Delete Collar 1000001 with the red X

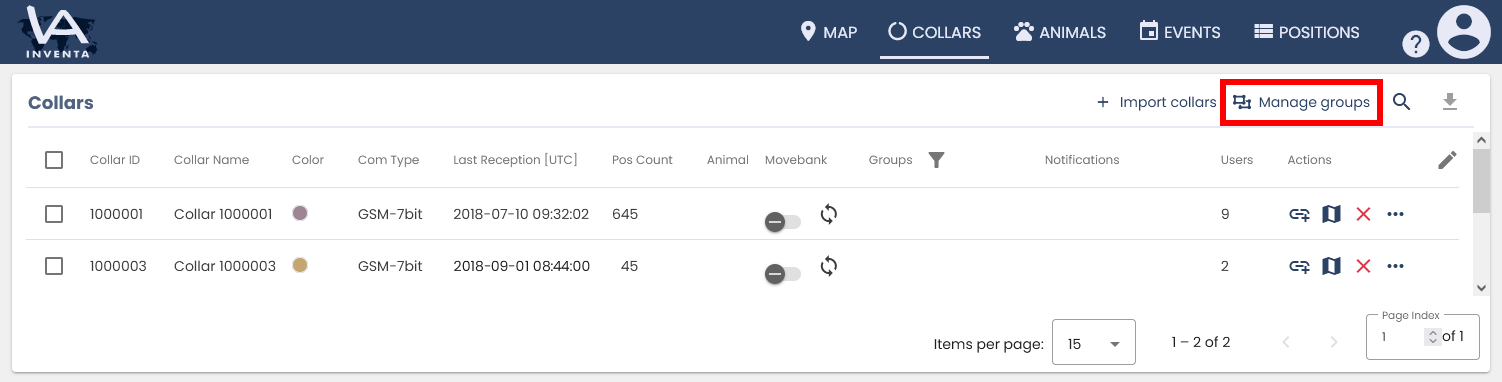[x=1363, y=214]
